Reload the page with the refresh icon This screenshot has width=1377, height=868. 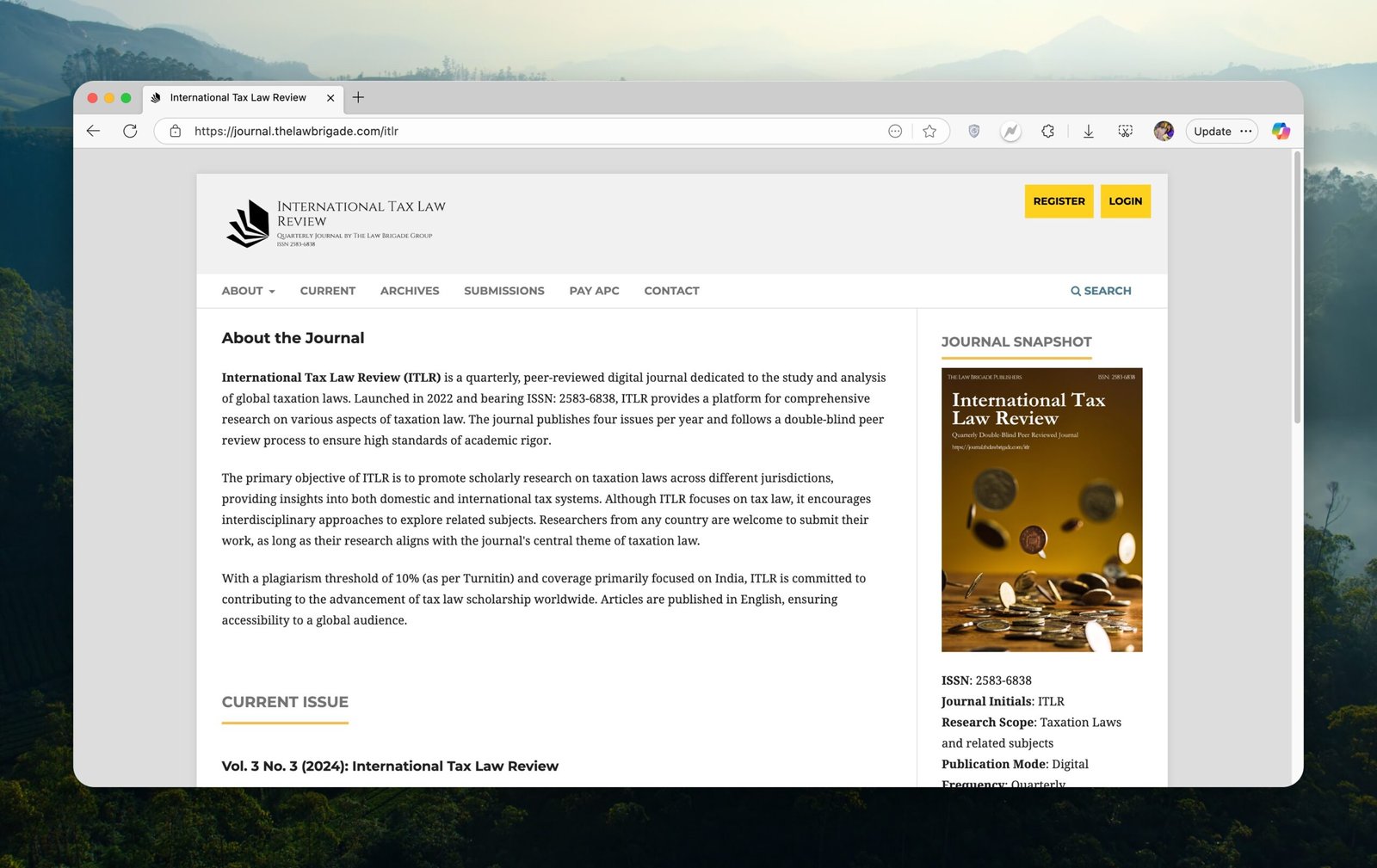(x=130, y=131)
